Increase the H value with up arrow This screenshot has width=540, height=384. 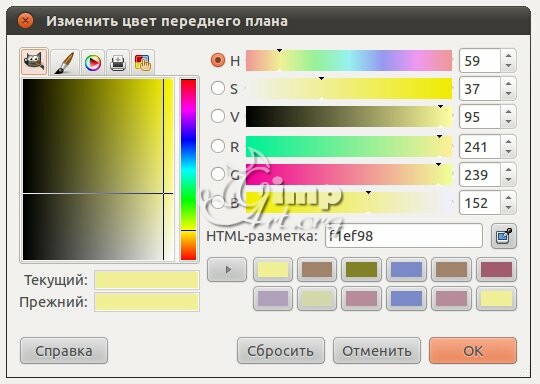pyautogui.click(x=508, y=55)
